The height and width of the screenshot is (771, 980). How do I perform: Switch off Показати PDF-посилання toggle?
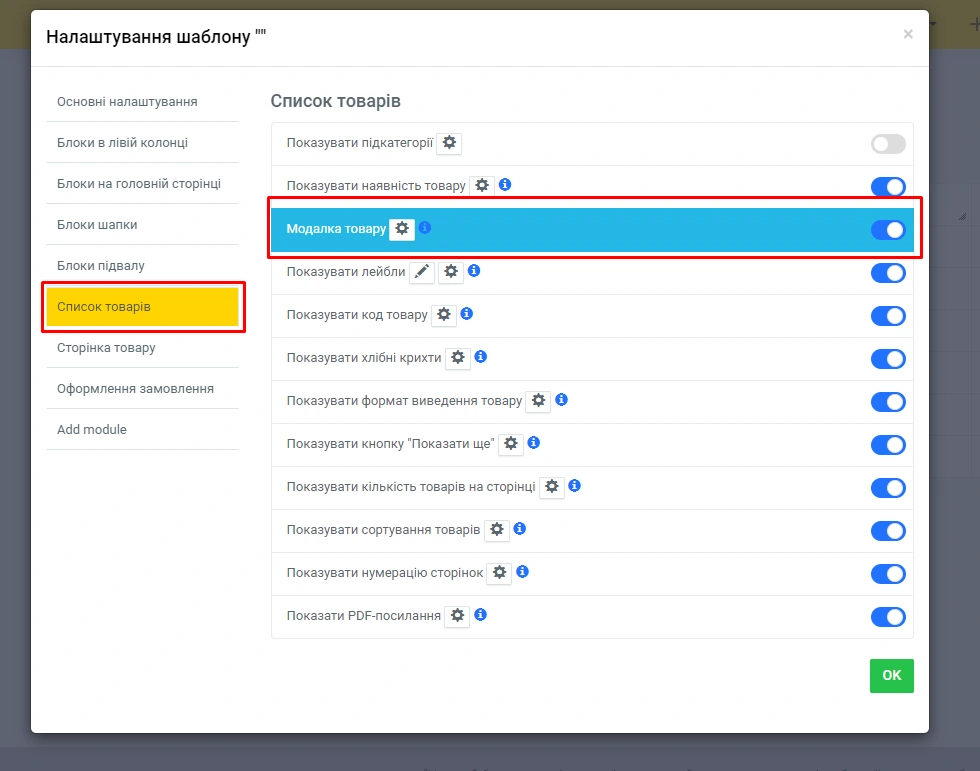click(887, 617)
